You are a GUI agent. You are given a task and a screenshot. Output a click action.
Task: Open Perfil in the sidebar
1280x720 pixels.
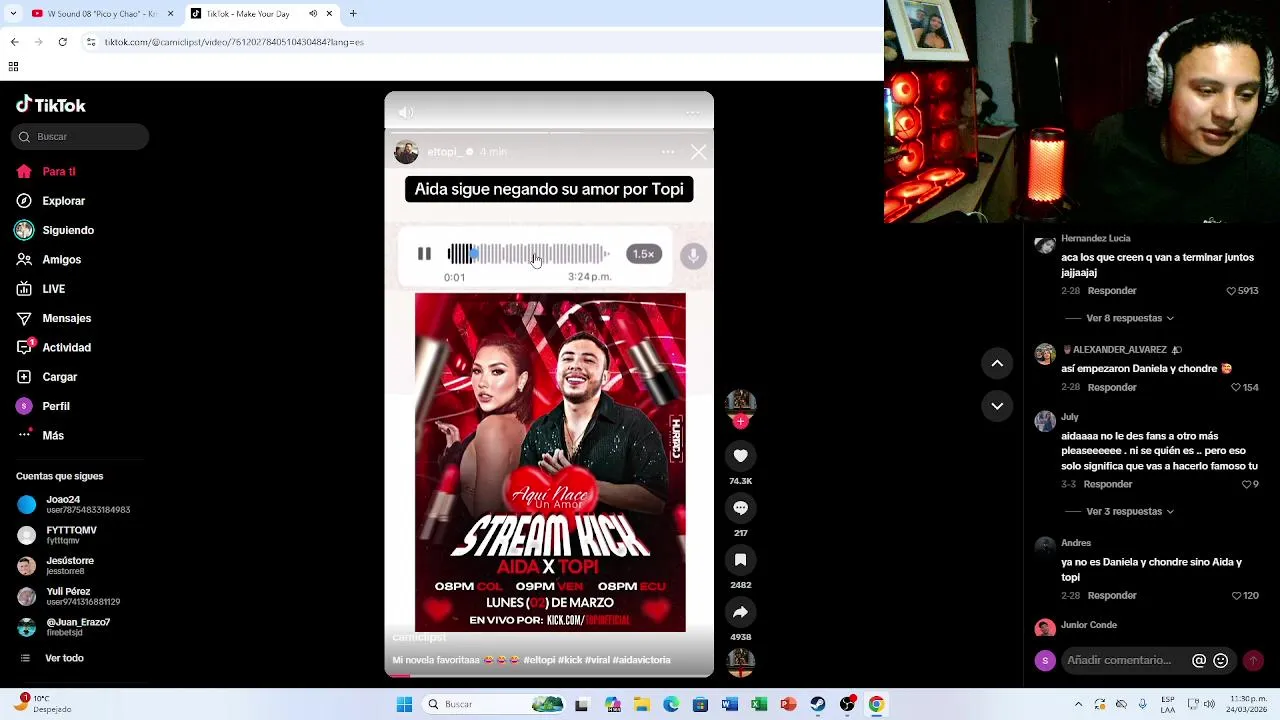(42, 406)
